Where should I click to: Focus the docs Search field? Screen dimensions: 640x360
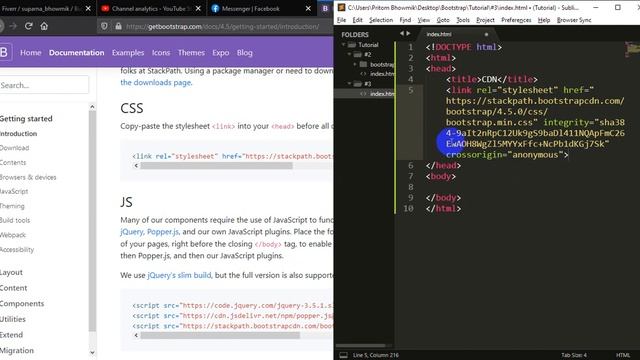(x=44, y=85)
